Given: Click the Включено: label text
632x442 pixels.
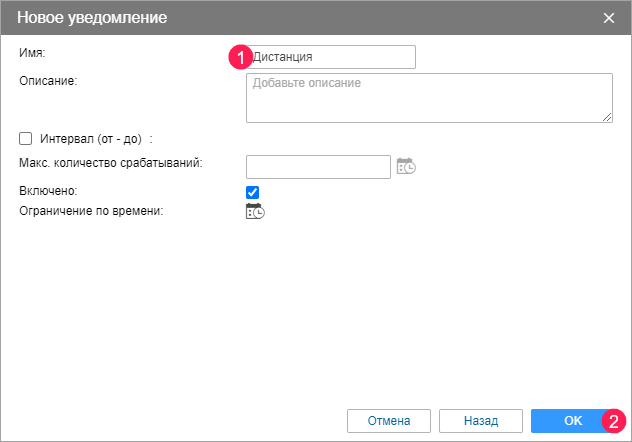Looking at the screenshot, I should [x=48, y=190].
